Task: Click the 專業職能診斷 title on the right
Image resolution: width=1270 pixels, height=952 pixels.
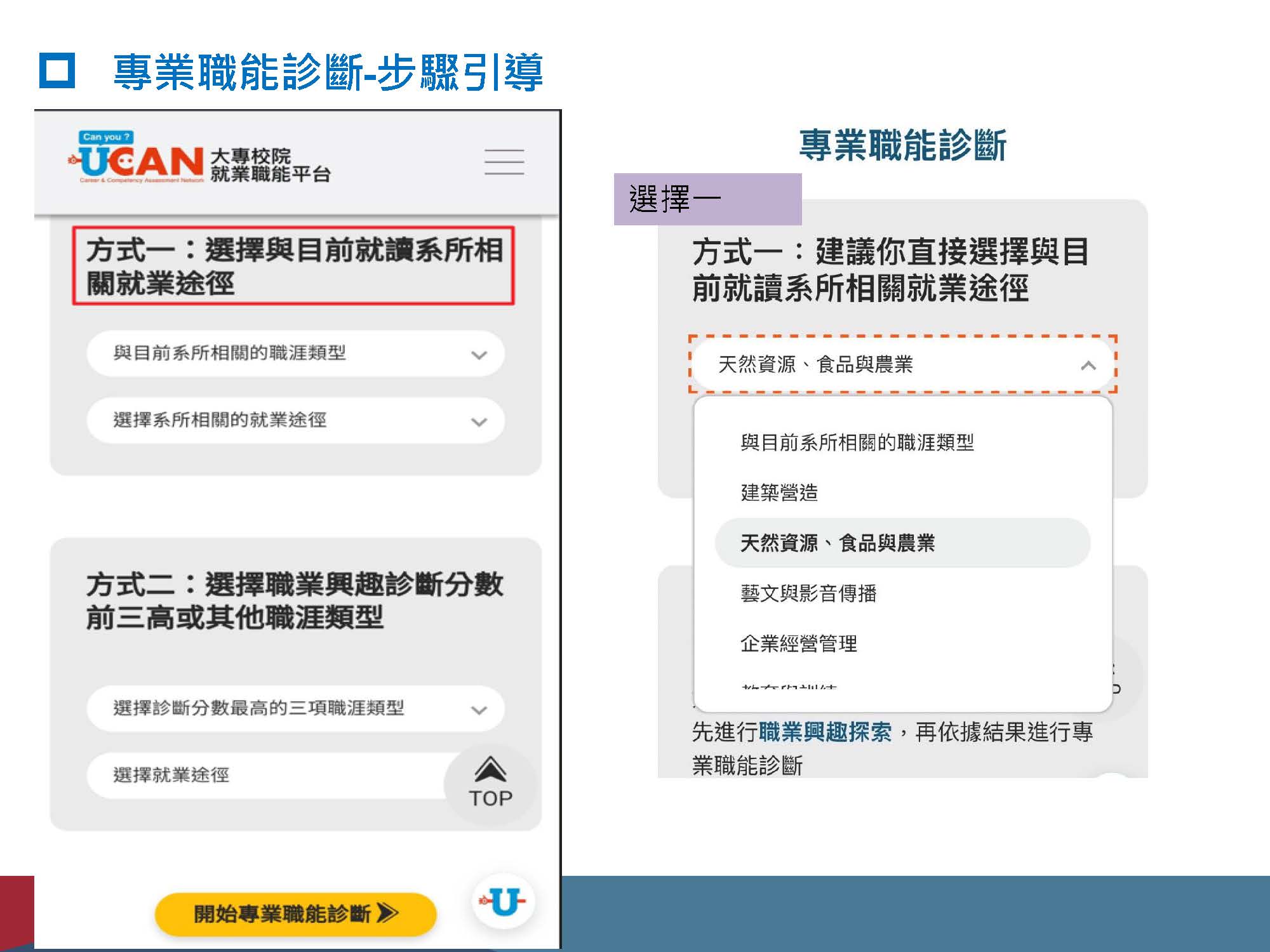Action: (902, 145)
